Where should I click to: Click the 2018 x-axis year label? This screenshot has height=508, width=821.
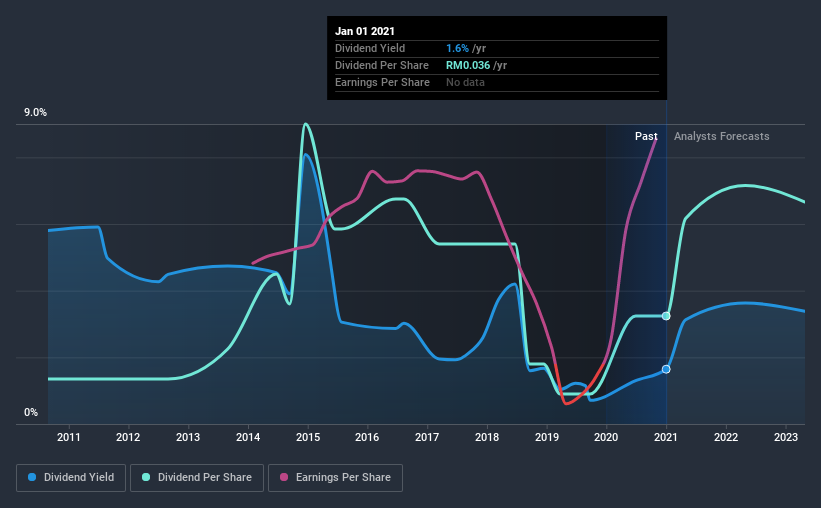pos(487,437)
